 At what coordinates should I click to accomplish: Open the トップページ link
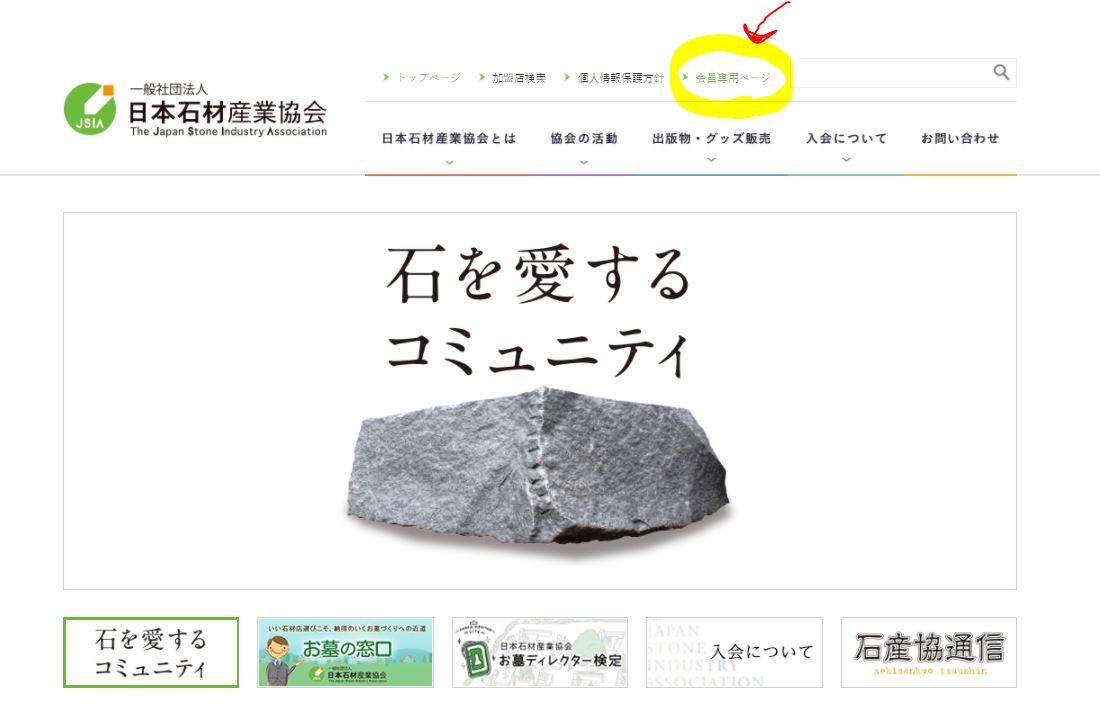[x=429, y=77]
